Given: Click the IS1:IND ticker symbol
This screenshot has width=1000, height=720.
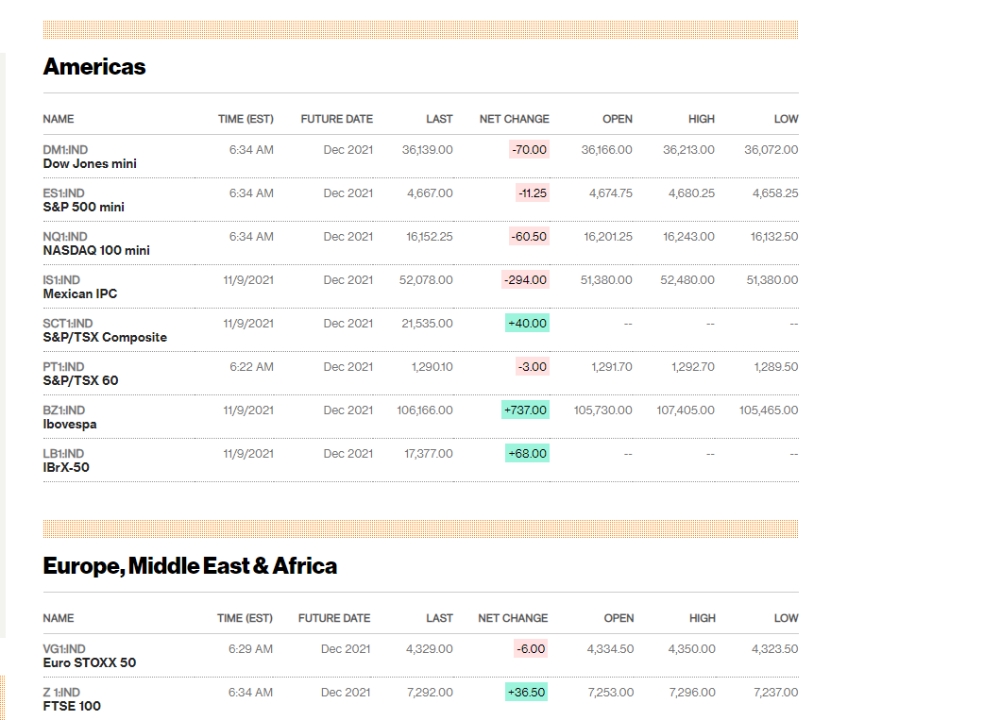Looking at the screenshot, I should (61, 280).
